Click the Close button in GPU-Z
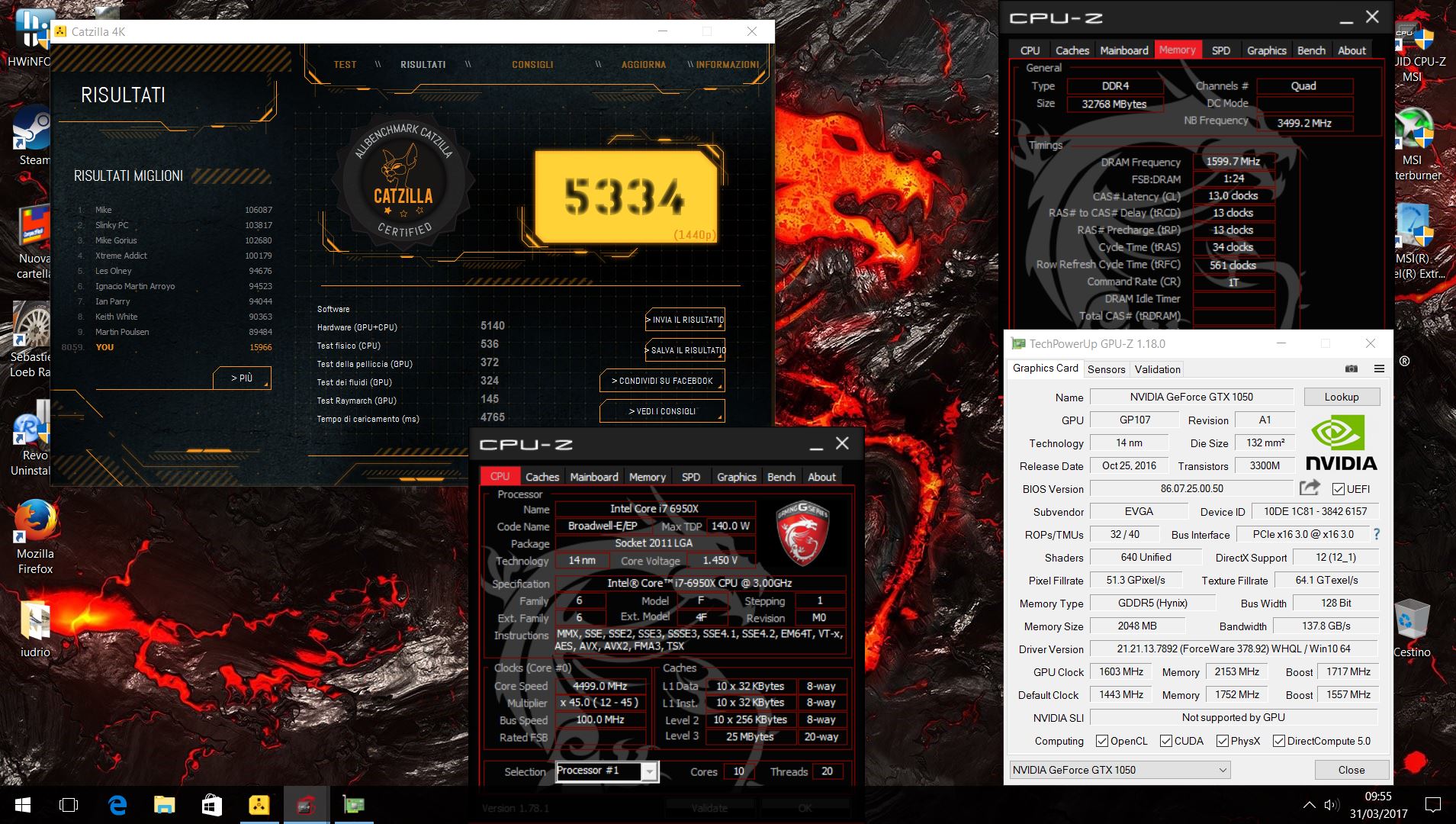The image size is (1456, 824). [1351, 770]
